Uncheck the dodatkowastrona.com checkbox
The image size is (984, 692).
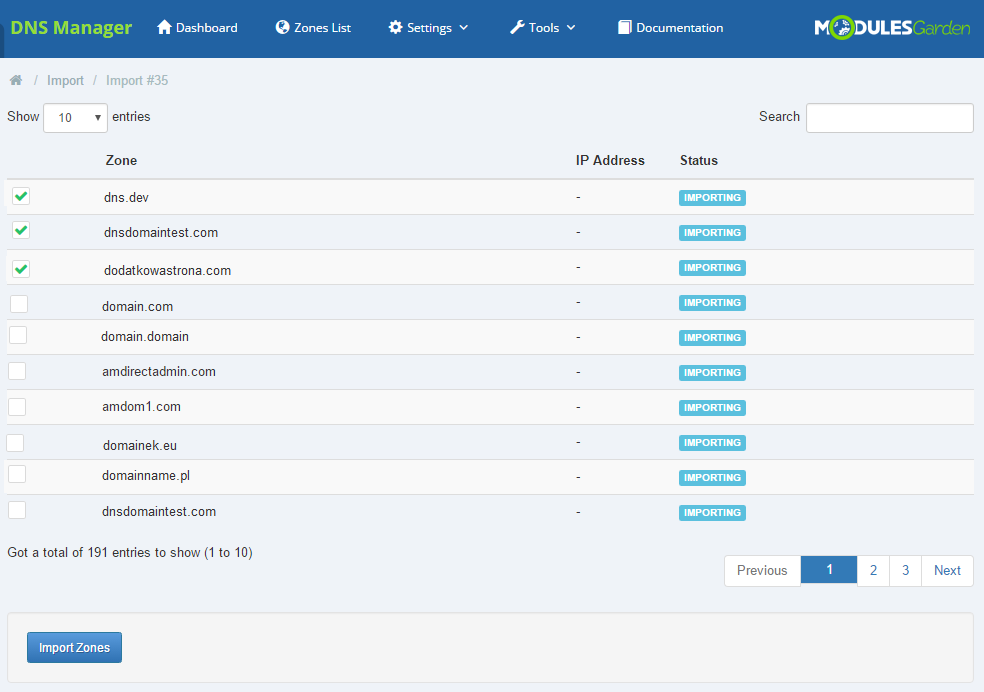click(21, 268)
